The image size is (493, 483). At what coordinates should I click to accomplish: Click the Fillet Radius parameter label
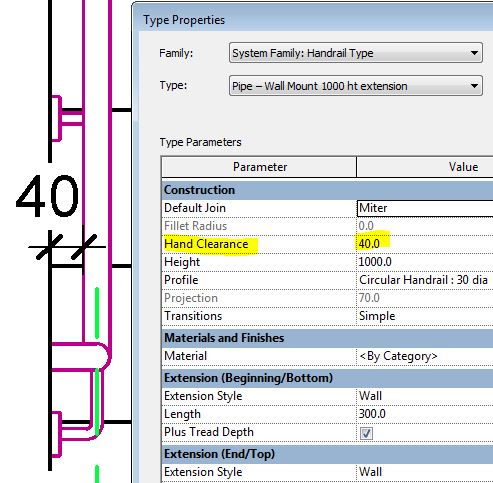195,226
